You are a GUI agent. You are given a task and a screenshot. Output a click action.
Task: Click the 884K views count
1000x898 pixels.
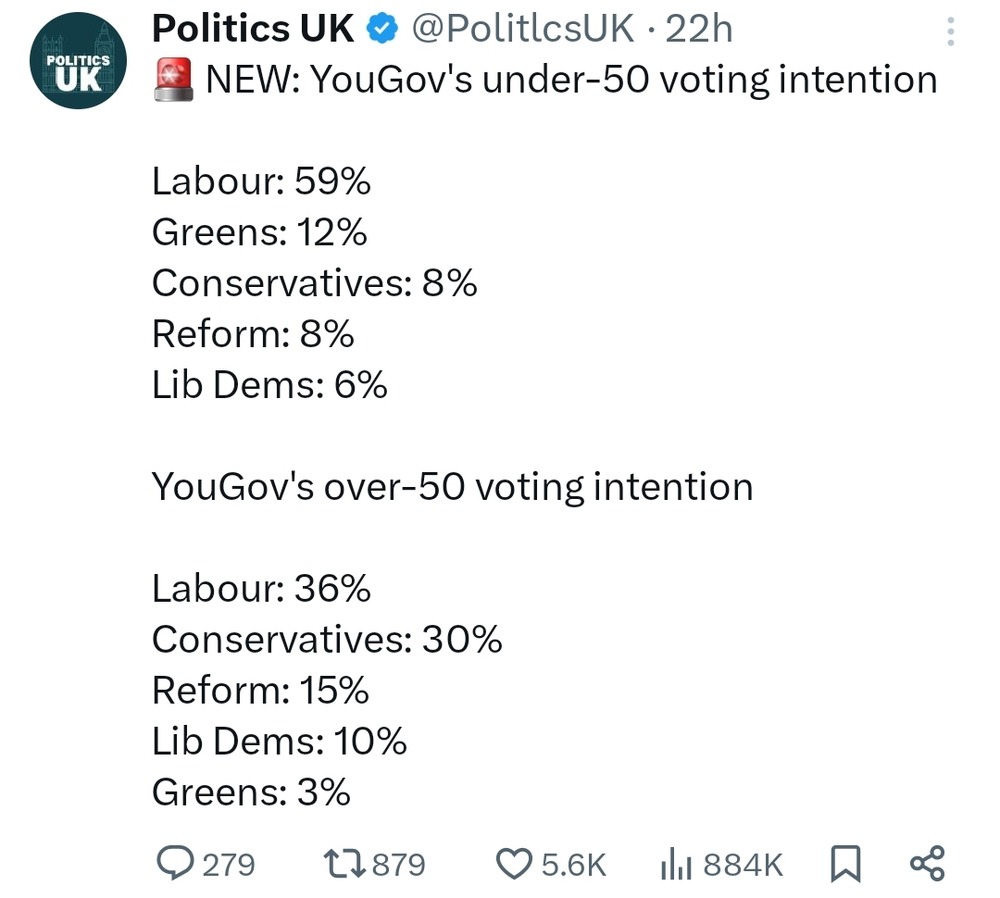743,864
